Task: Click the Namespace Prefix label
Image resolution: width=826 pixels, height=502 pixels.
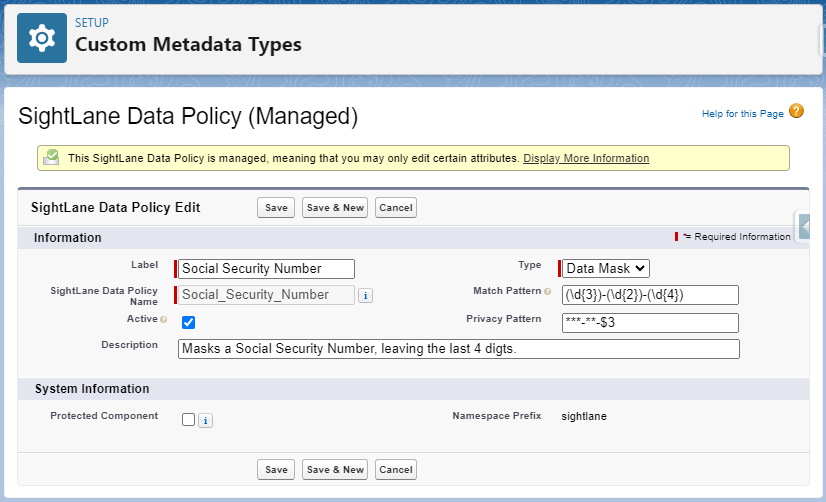Action: [x=497, y=416]
